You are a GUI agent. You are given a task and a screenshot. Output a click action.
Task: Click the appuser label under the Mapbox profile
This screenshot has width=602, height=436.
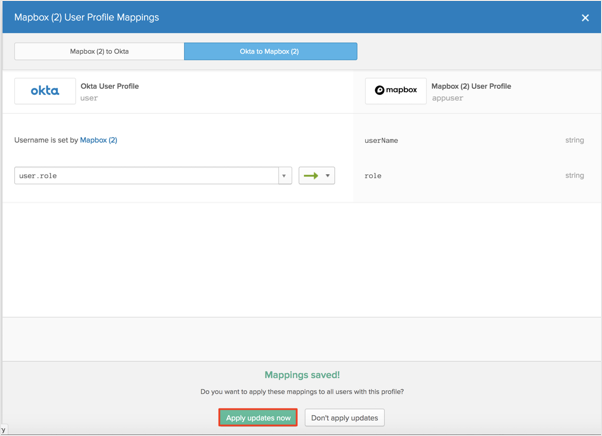click(x=448, y=100)
